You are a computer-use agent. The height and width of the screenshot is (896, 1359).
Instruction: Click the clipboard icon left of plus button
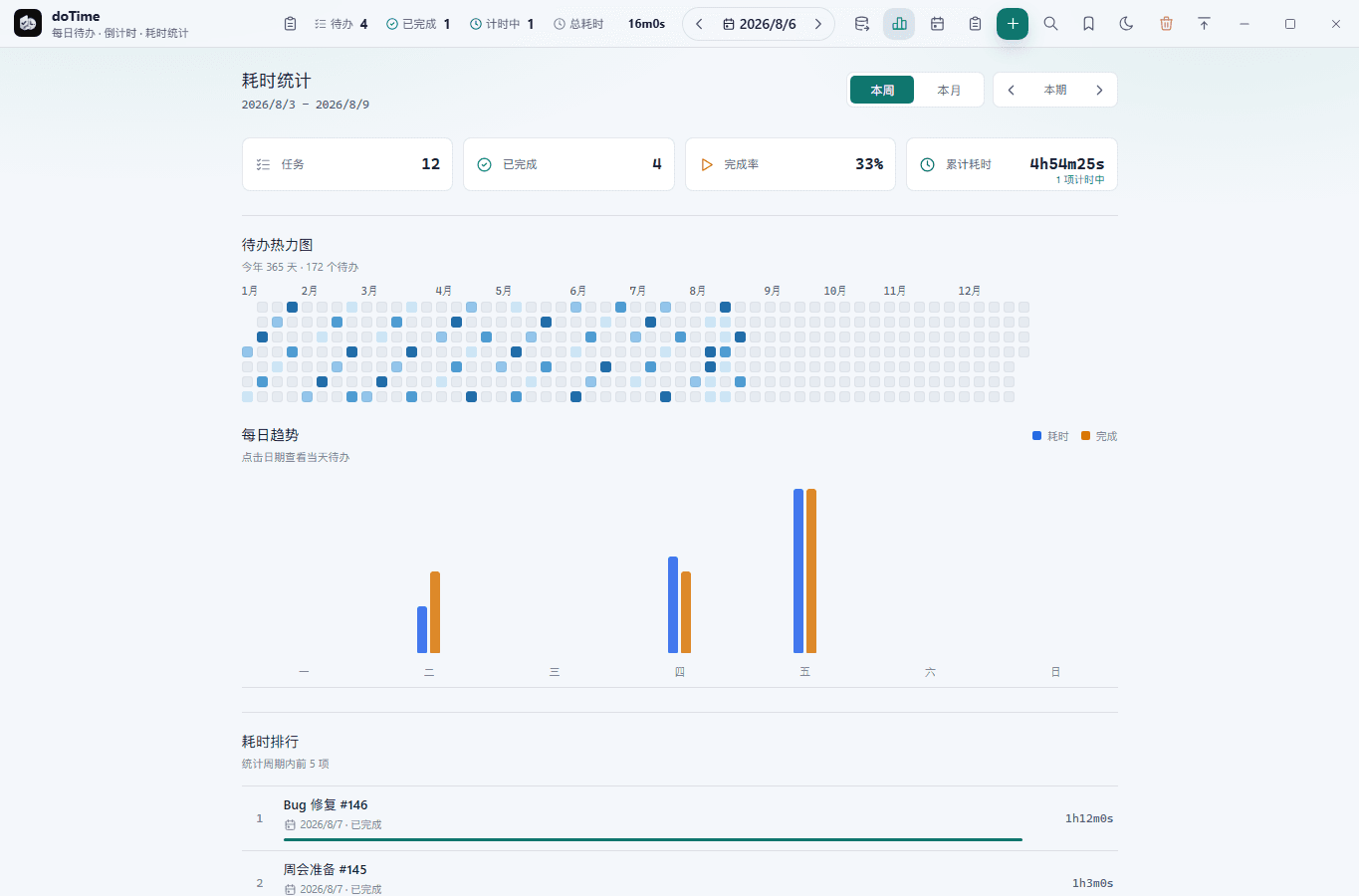pos(975,24)
